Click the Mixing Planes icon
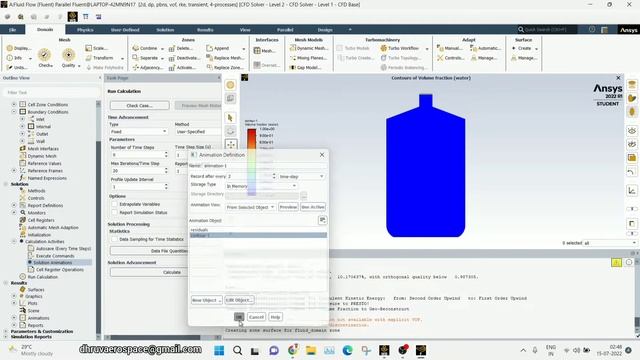 point(293,58)
